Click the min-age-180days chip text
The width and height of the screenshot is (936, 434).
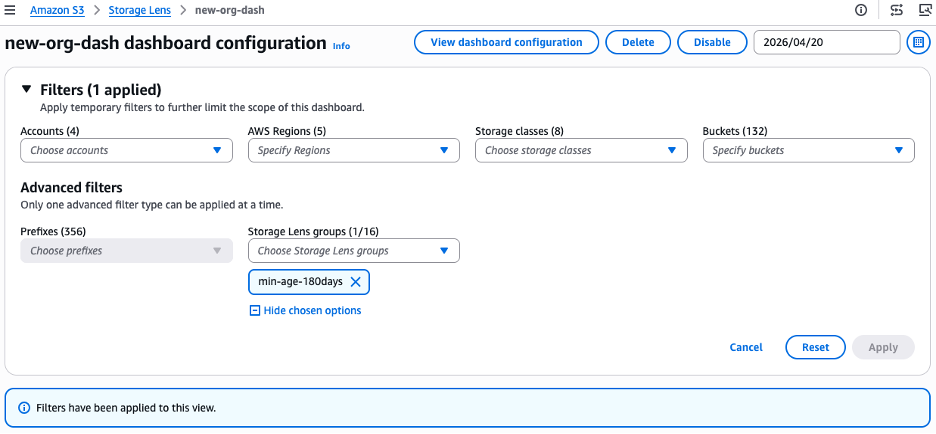[300, 282]
